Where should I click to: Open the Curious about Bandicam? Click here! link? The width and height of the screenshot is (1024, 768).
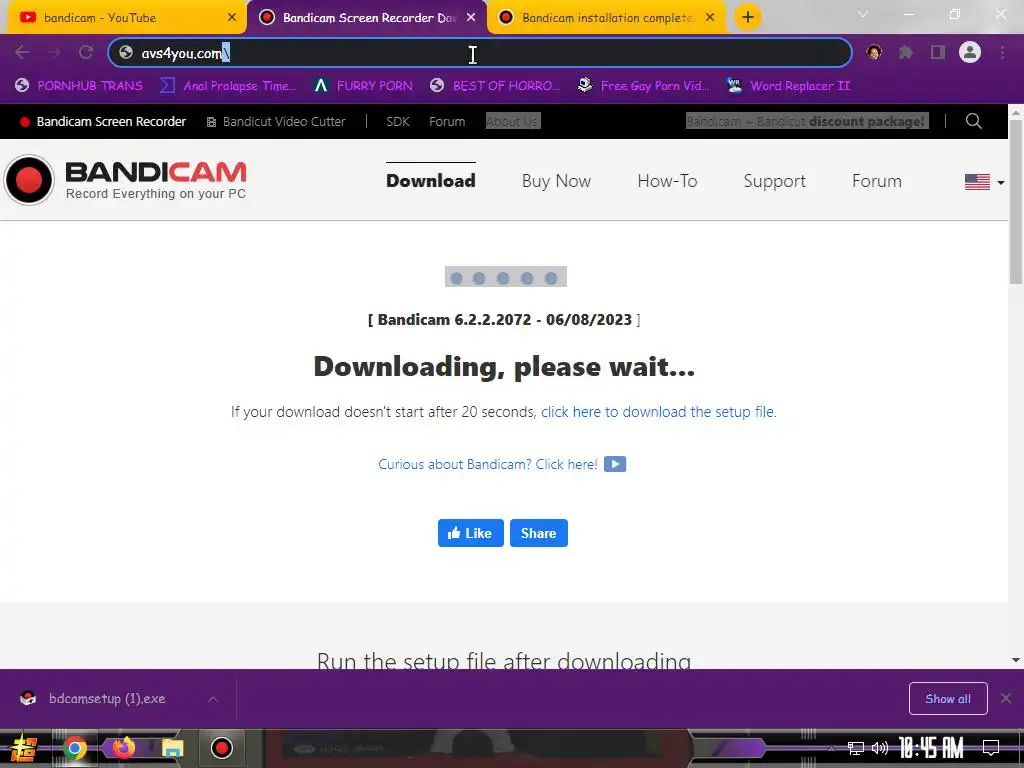[488, 464]
